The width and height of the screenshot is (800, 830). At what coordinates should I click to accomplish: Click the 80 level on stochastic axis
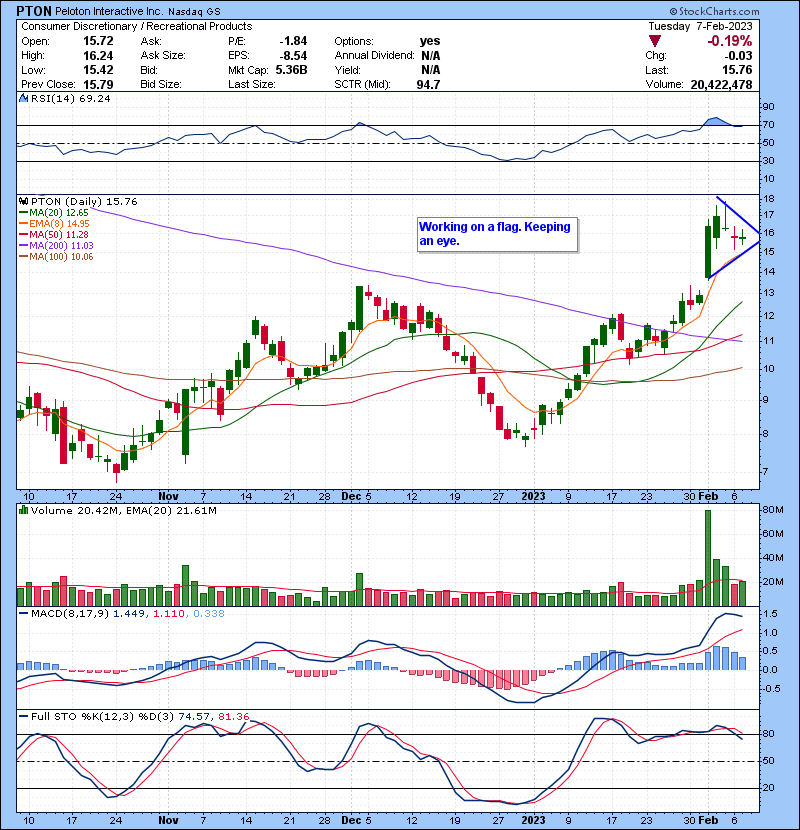768,734
